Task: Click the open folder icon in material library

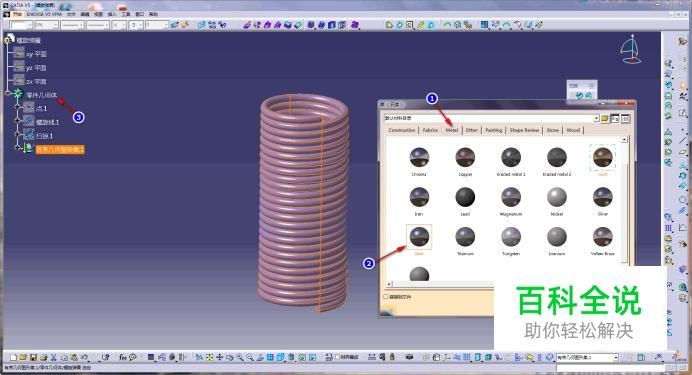Action: coord(605,118)
